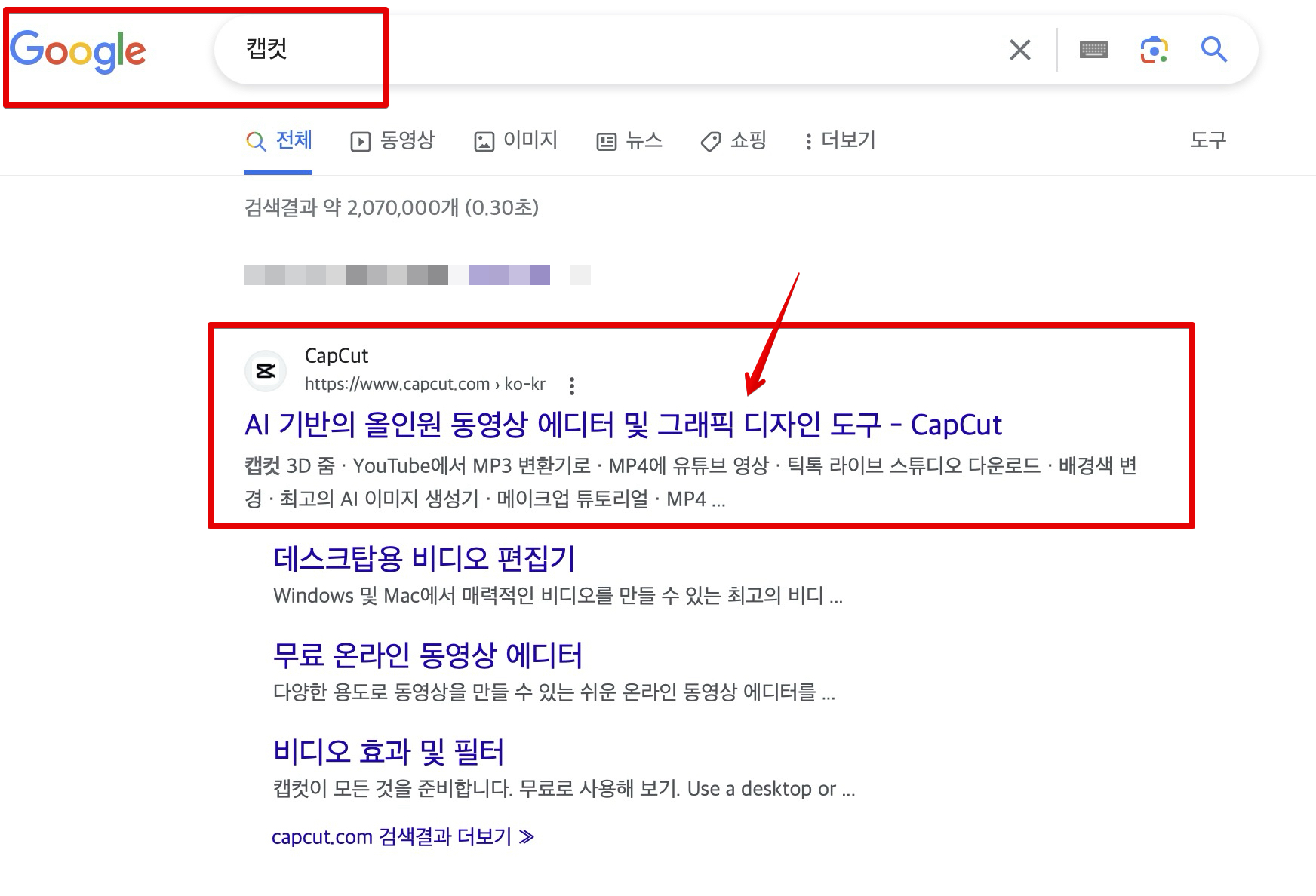
Task: Click capcut.com 검색결과 더보기 link
Action: pyautogui.click(x=403, y=836)
